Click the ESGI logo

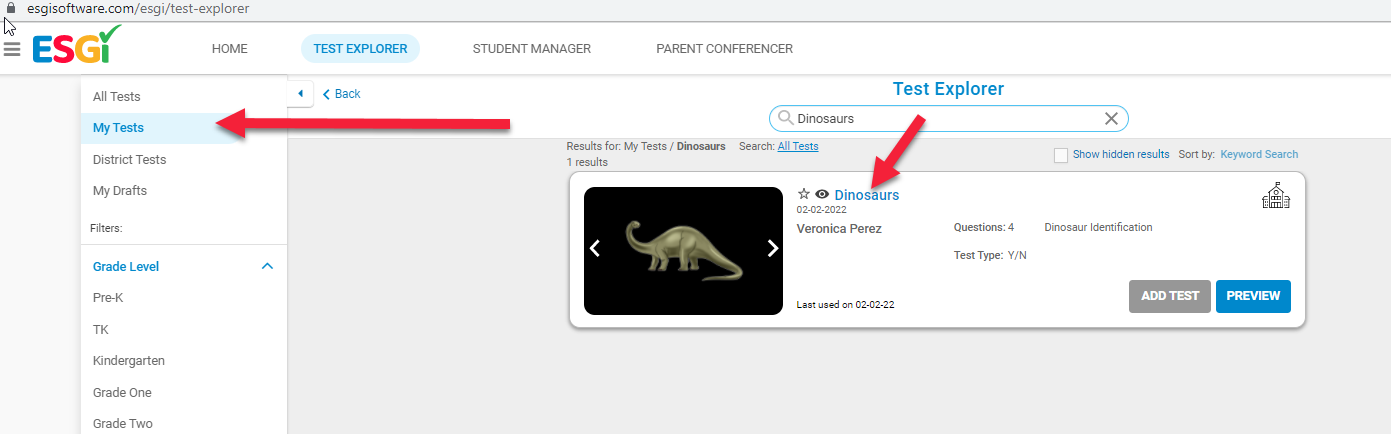click(x=77, y=47)
